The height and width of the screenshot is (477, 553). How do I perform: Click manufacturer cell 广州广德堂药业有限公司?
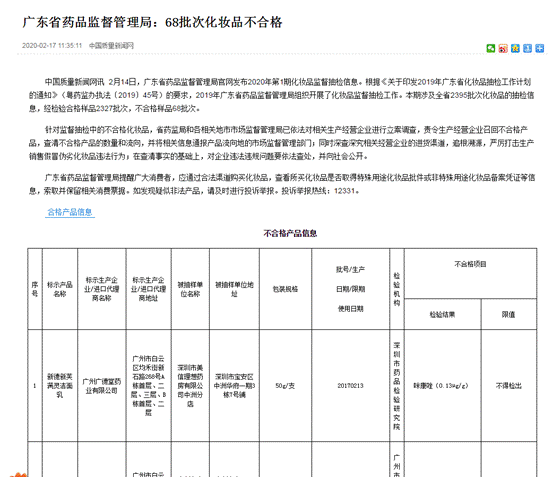point(102,386)
